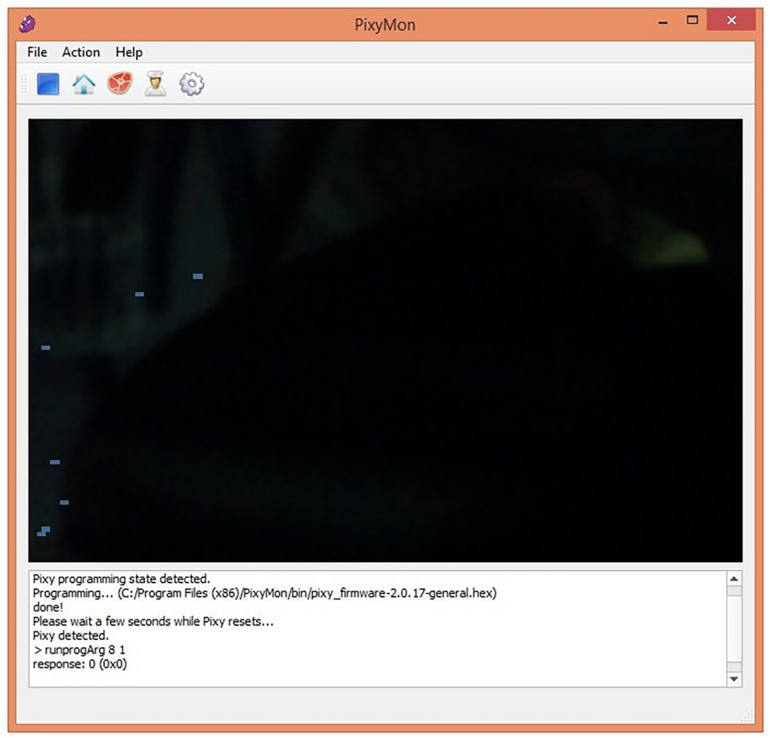Open the Help menu
Image resolution: width=770 pixels, height=738 pixels.
pyautogui.click(x=129, y=52)
